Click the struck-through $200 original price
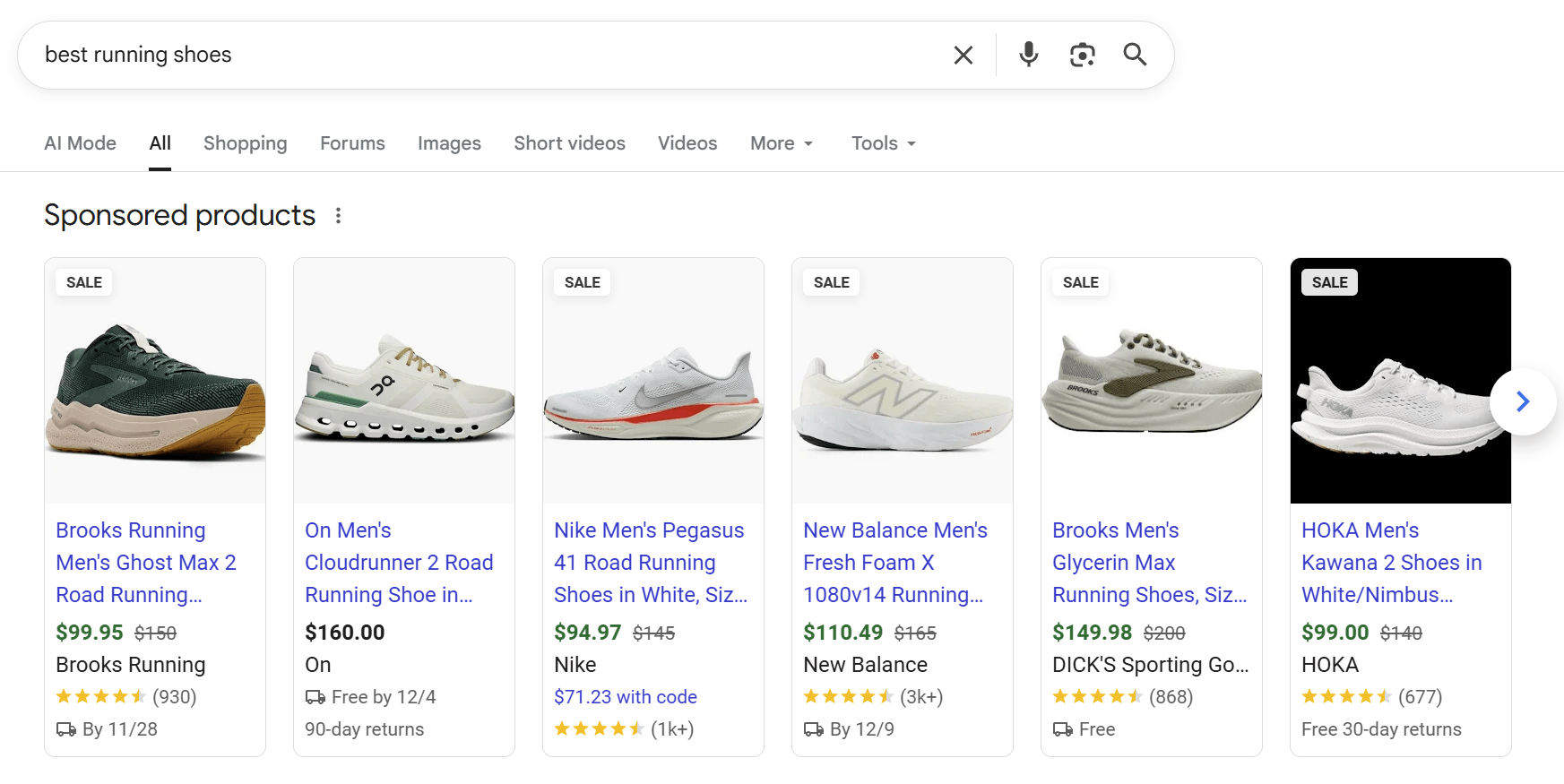The height and width of the screenshot is (784, 1564). [1164, 633]
